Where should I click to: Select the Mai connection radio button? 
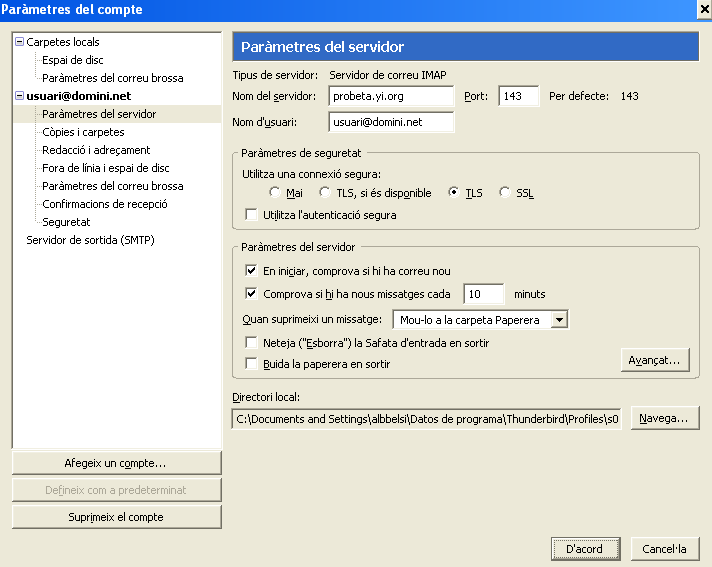274,192
